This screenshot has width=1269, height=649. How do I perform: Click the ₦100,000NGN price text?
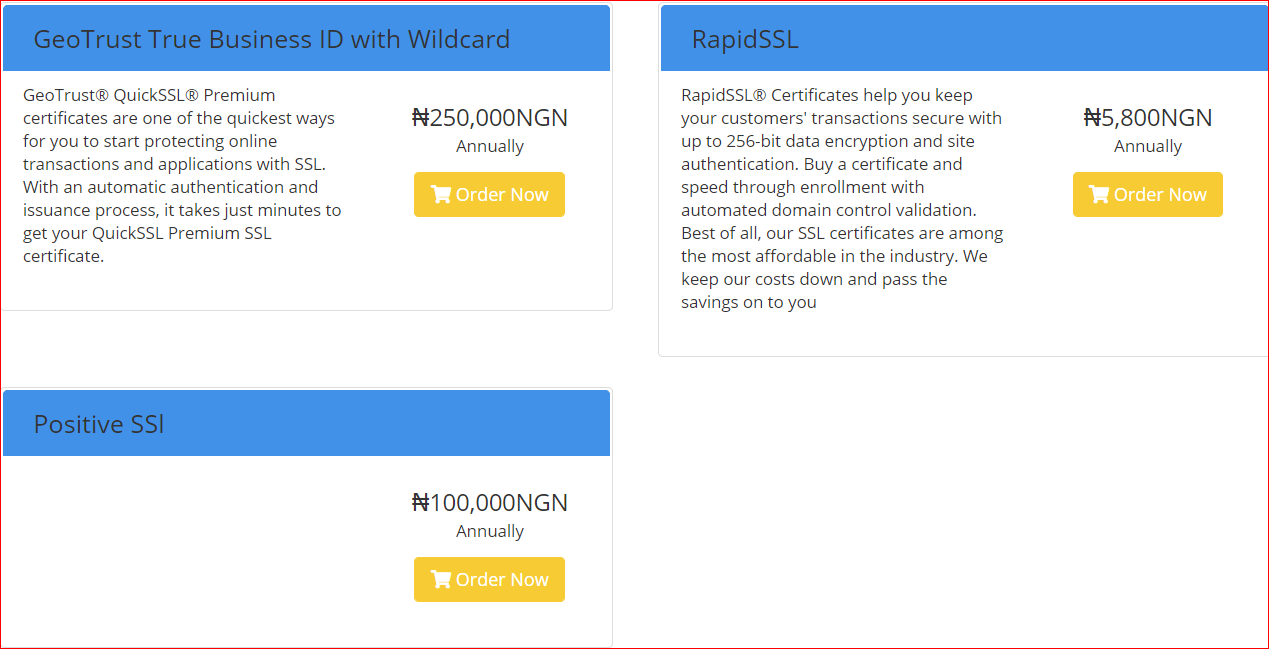click(489, 503)
